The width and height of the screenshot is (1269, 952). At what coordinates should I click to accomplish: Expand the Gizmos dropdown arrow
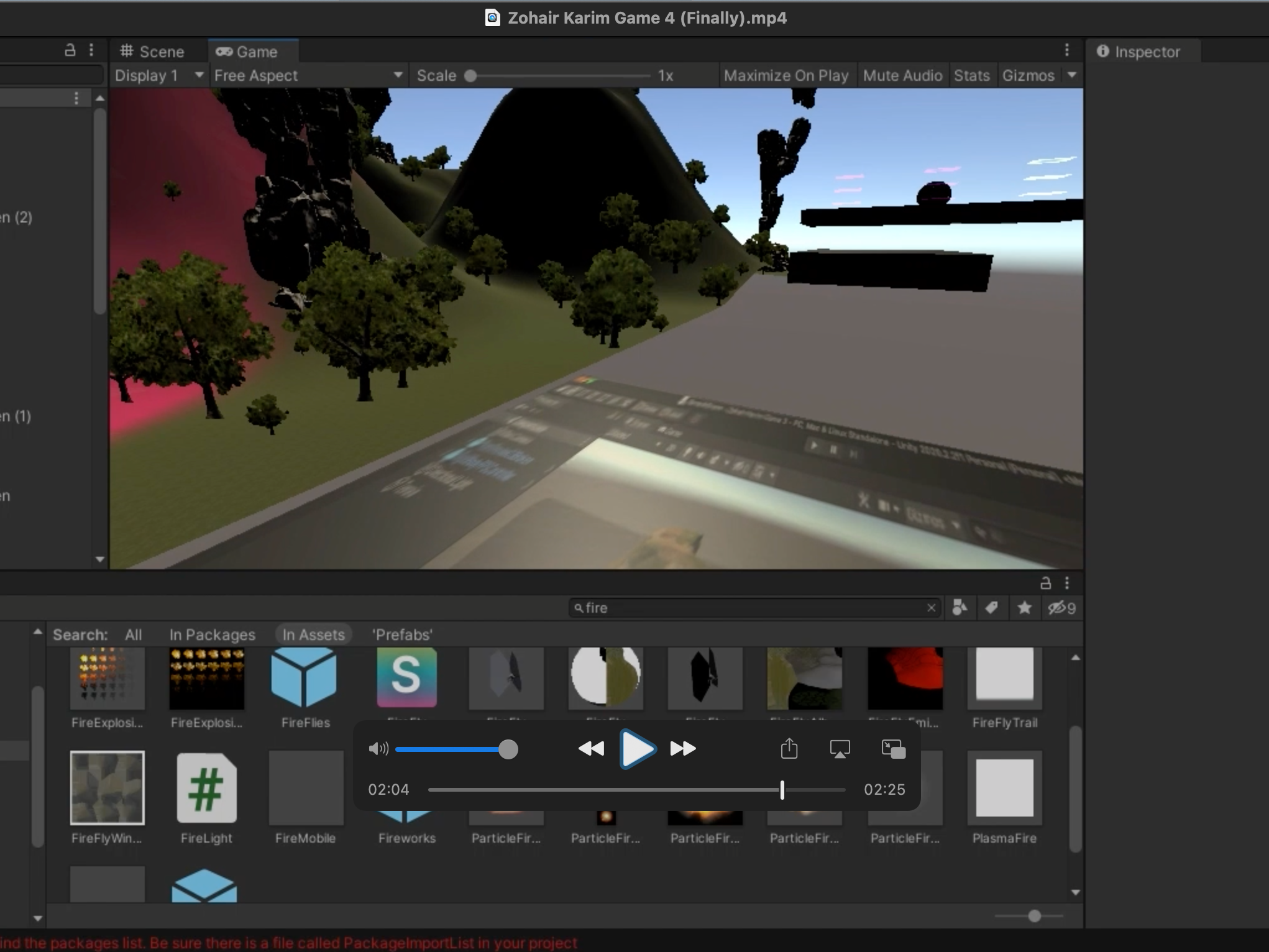[x=1072, y=75]
